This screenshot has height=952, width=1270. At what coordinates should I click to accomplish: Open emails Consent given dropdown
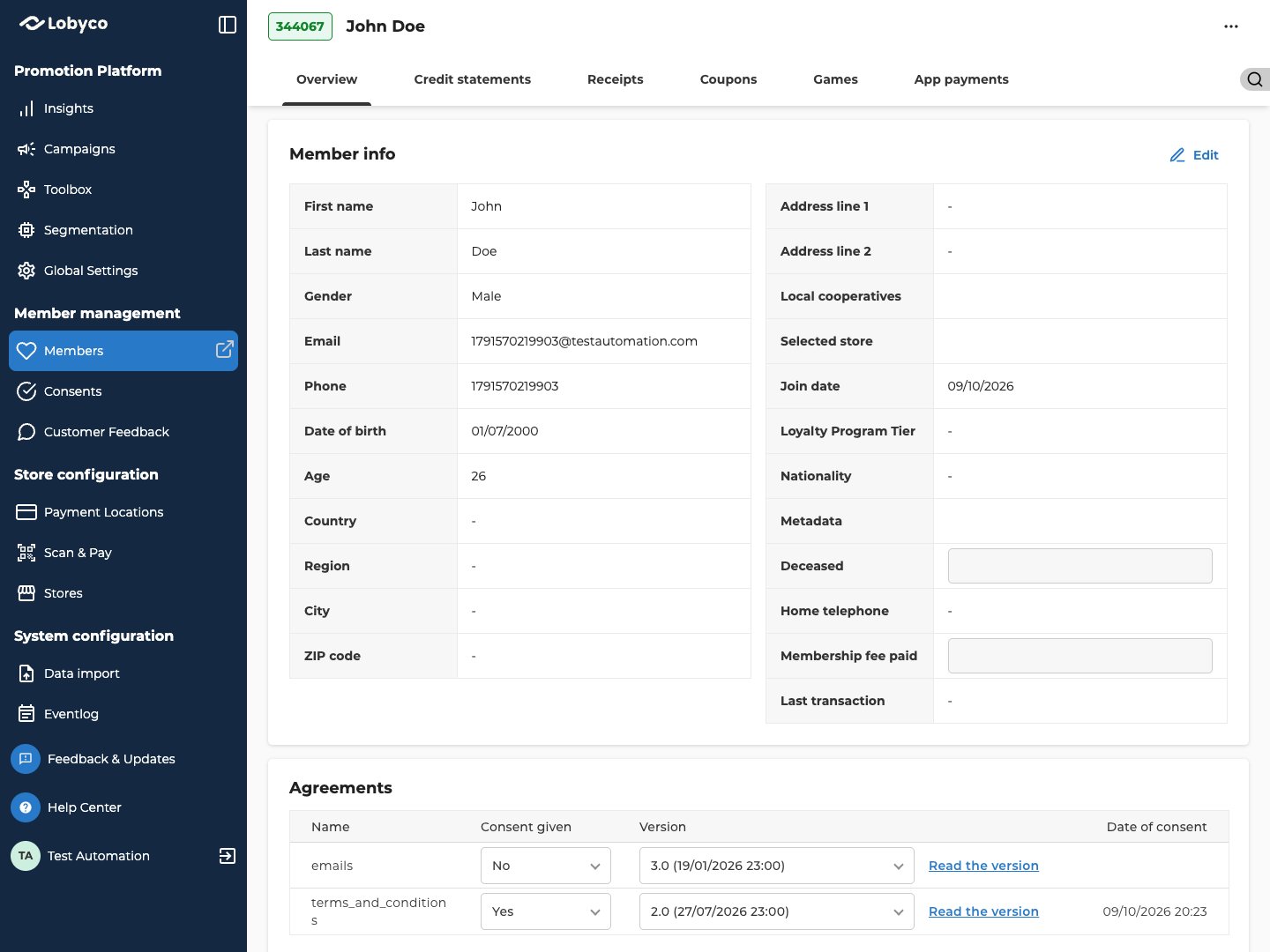click(x=546, y=866)
